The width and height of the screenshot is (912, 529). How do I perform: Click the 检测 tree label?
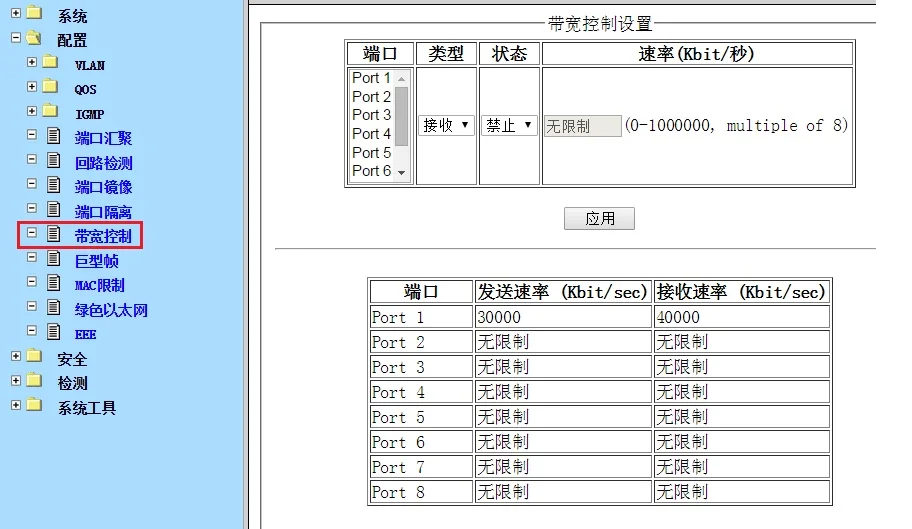(x=72, y=384)
